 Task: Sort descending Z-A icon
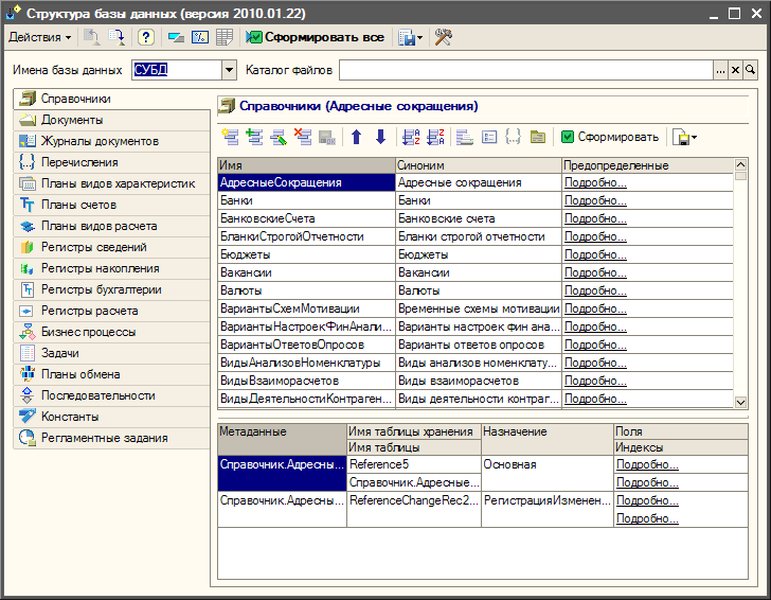click(435, 137)
